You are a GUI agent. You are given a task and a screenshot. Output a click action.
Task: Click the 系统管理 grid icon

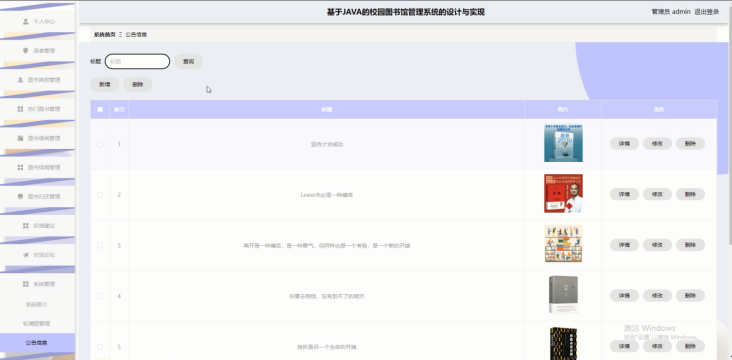[26, 284]
